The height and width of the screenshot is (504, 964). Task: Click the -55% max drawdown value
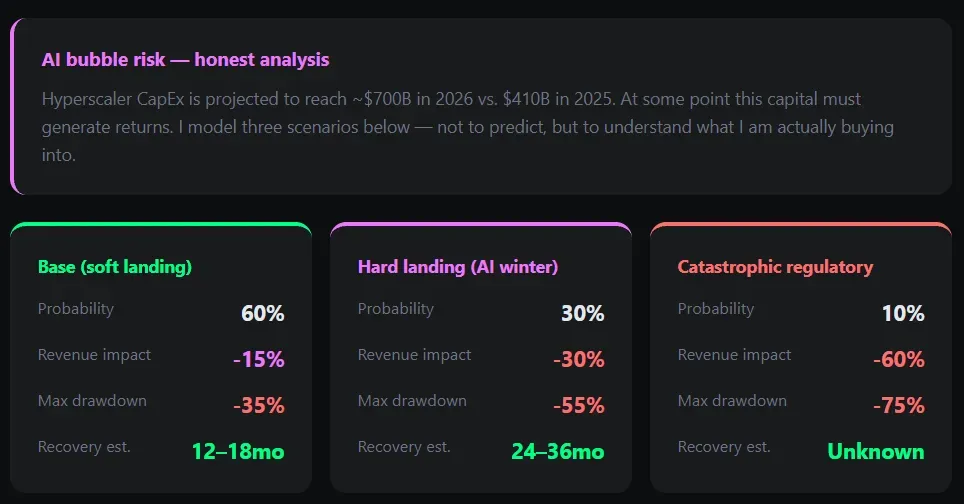pos(579,405)
